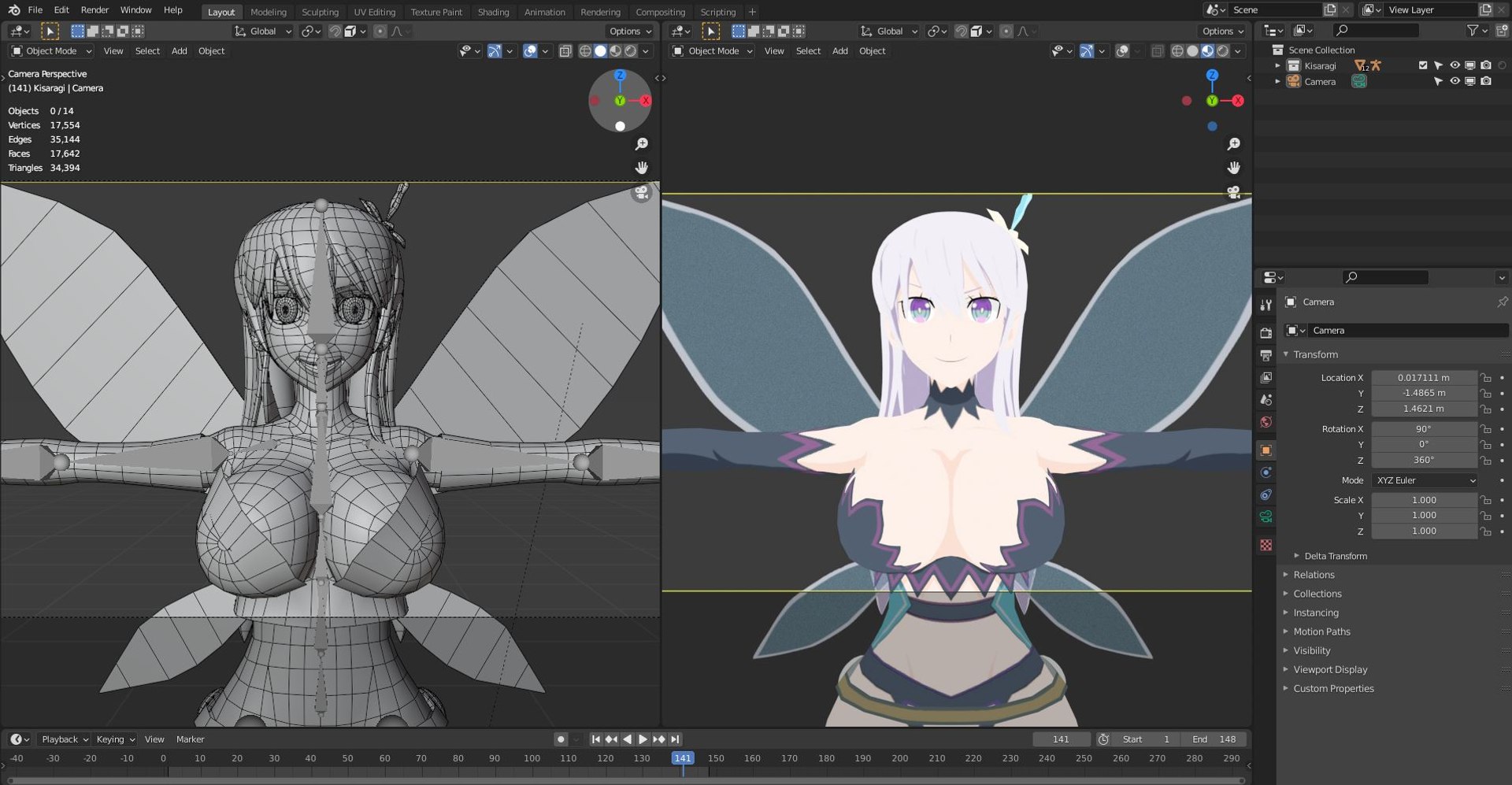Hide Camera in viewport via eye icon
1512x785 pixels.
click(1455, 81)
